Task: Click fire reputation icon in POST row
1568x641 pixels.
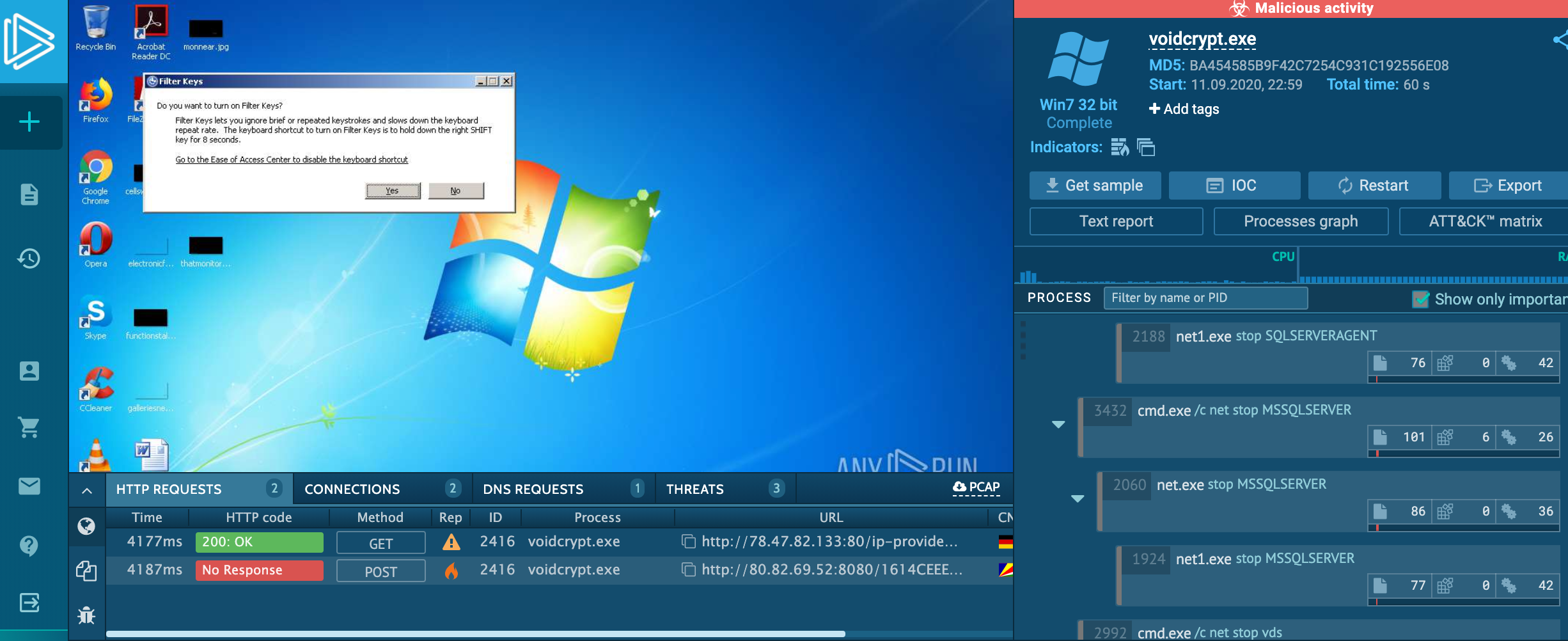Action: (x=451, y=571)
